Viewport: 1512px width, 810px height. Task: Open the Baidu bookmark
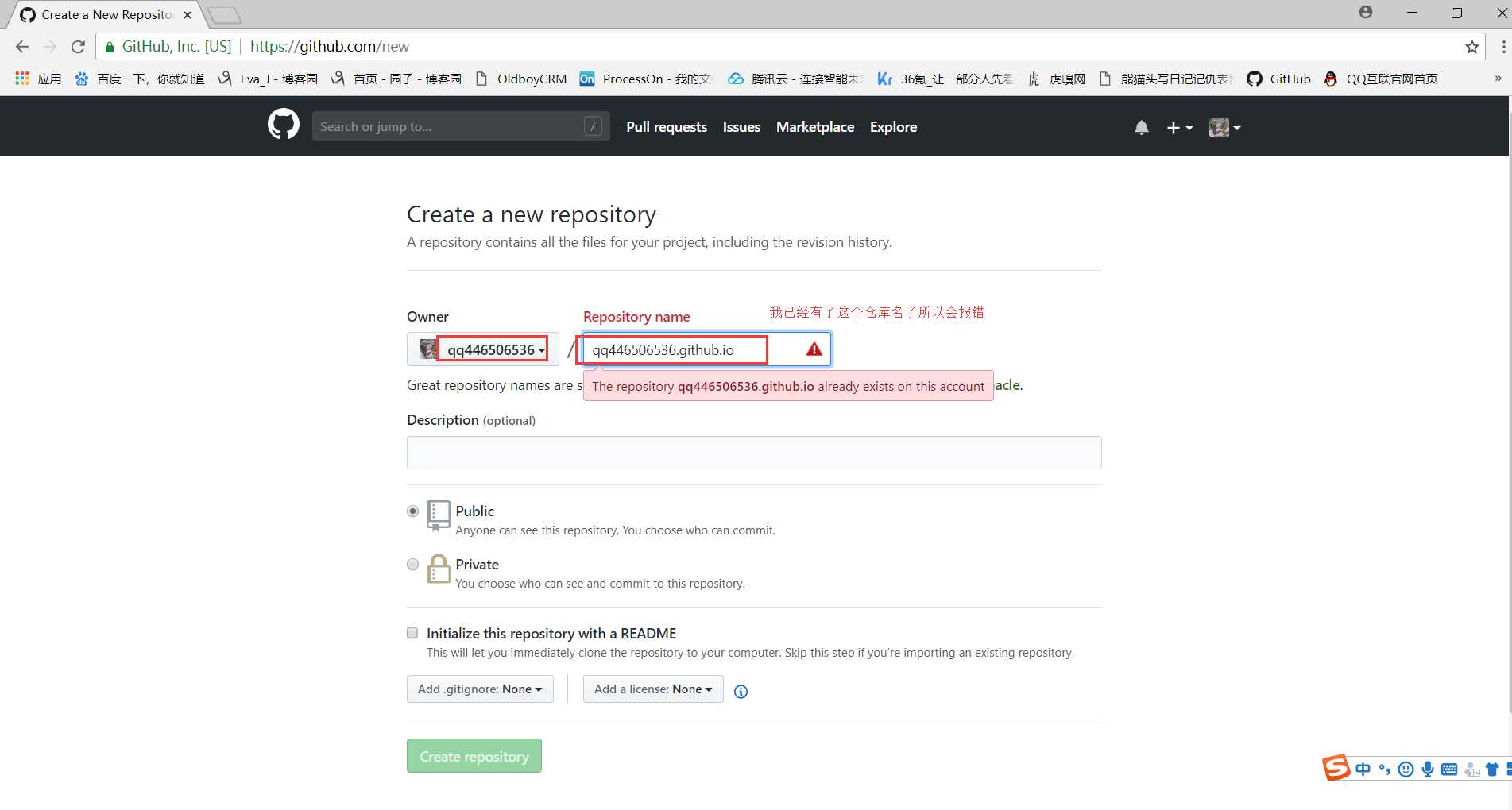pyautogui.click(x=140, y=79)
